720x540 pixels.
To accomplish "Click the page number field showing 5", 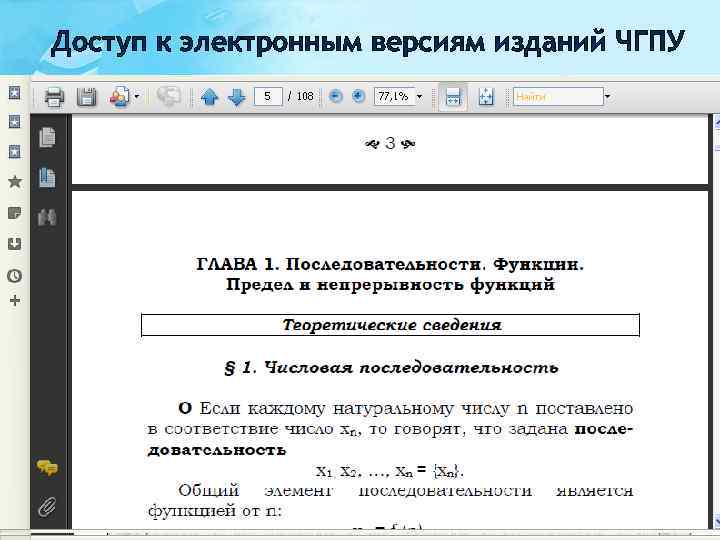I will pyautogui.click(x=268, y=96).
